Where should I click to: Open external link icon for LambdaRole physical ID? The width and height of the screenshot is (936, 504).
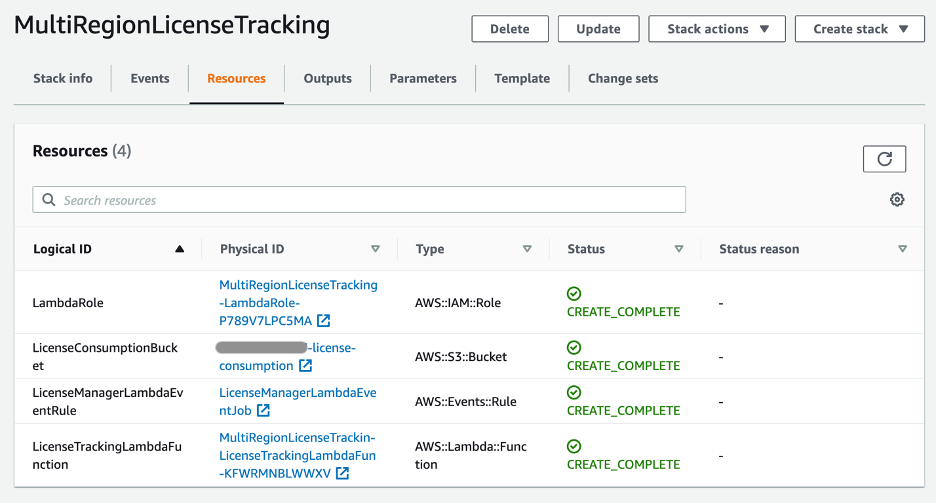(324, 321)
